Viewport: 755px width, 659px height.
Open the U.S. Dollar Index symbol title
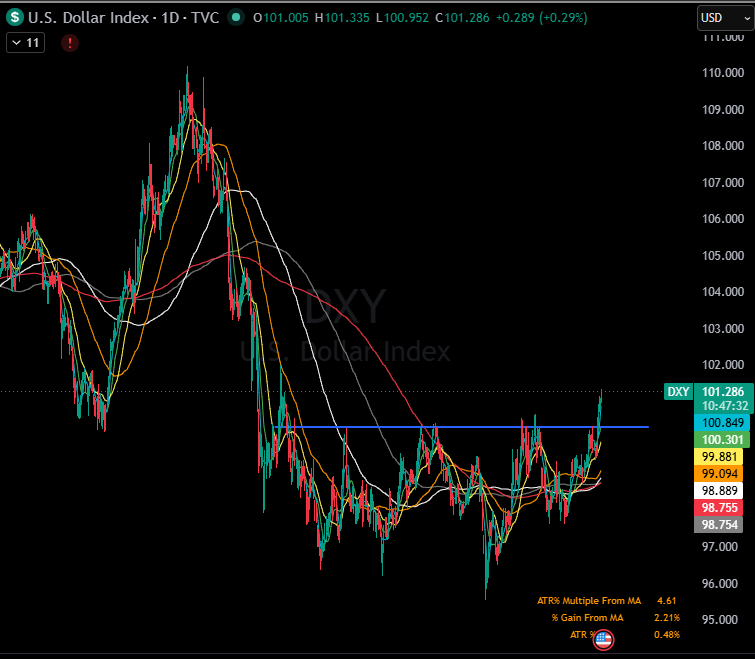pos(123,18)
